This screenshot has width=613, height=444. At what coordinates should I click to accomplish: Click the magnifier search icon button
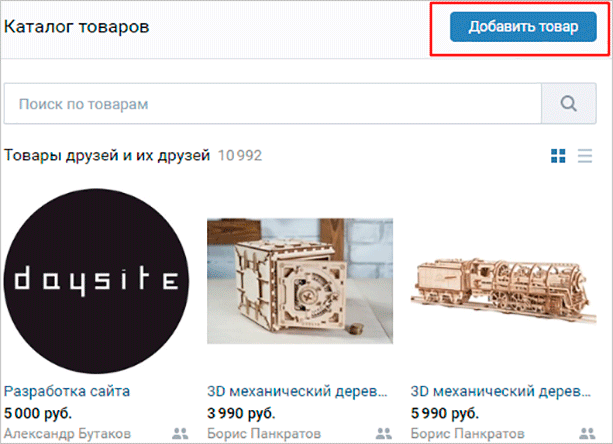tap(568, 104)
